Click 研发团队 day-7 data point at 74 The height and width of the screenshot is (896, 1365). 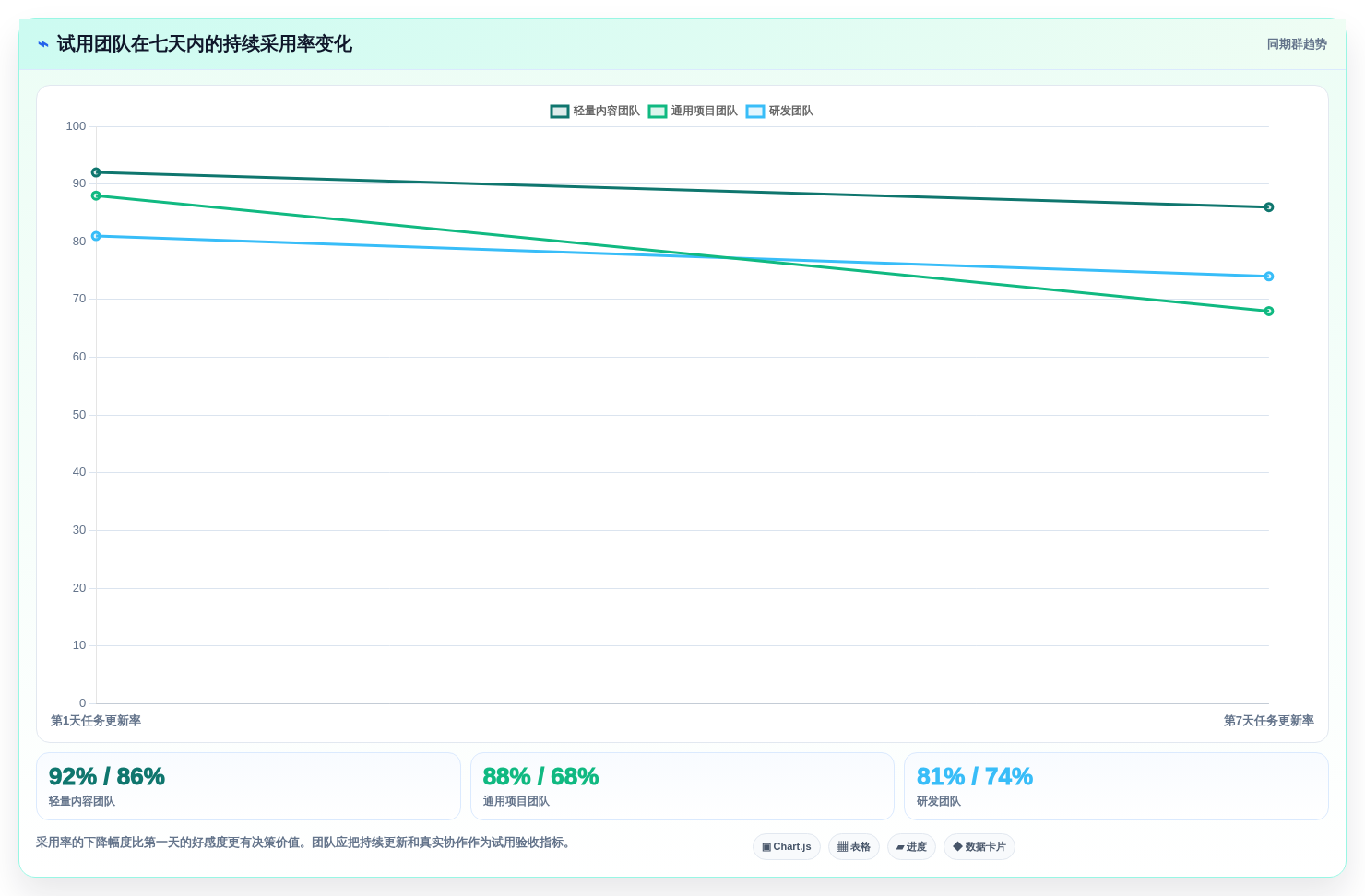point(1269,277)
